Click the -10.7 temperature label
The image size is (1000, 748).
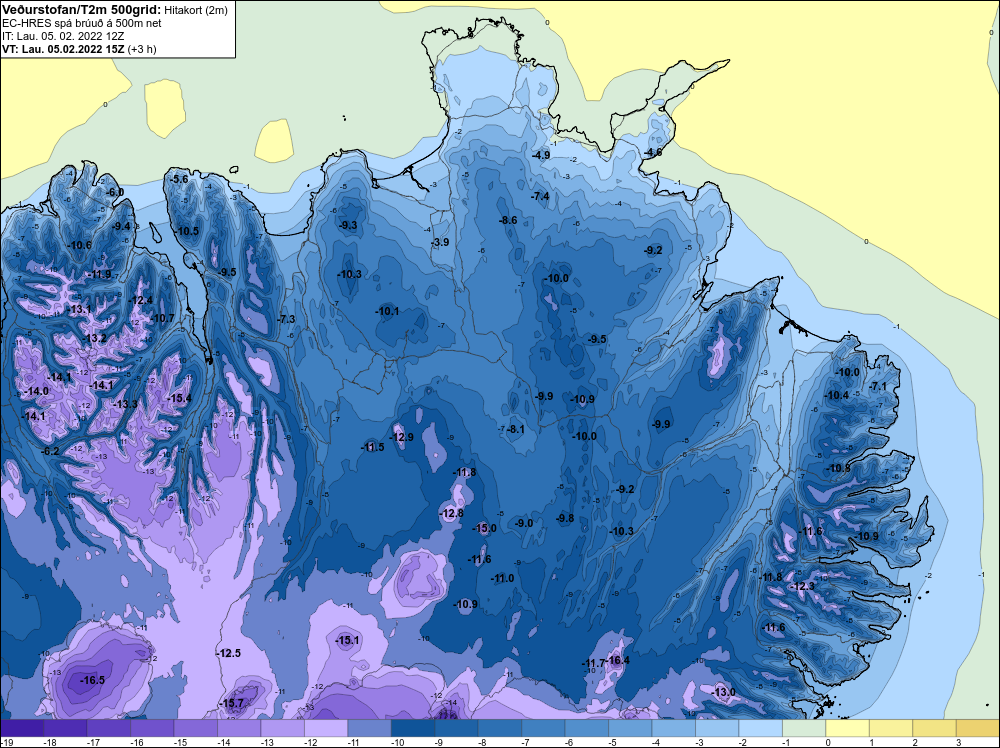pos(162,318)
